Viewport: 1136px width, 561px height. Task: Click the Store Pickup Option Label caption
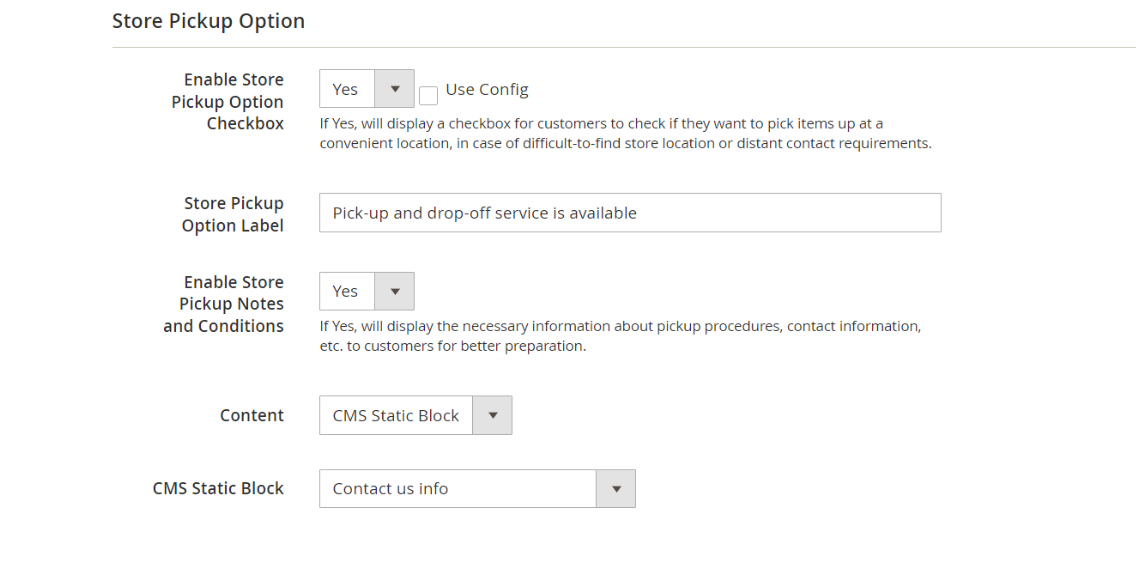click(233, 214)
